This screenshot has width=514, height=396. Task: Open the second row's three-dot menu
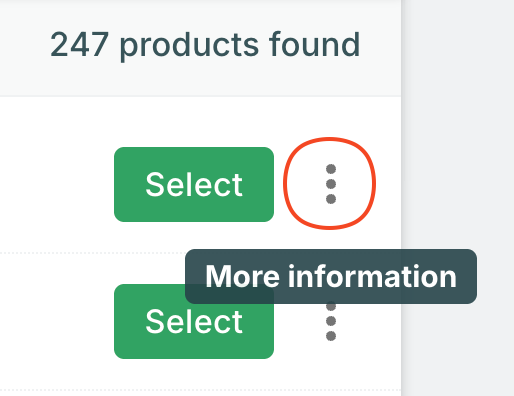[330, 321]
